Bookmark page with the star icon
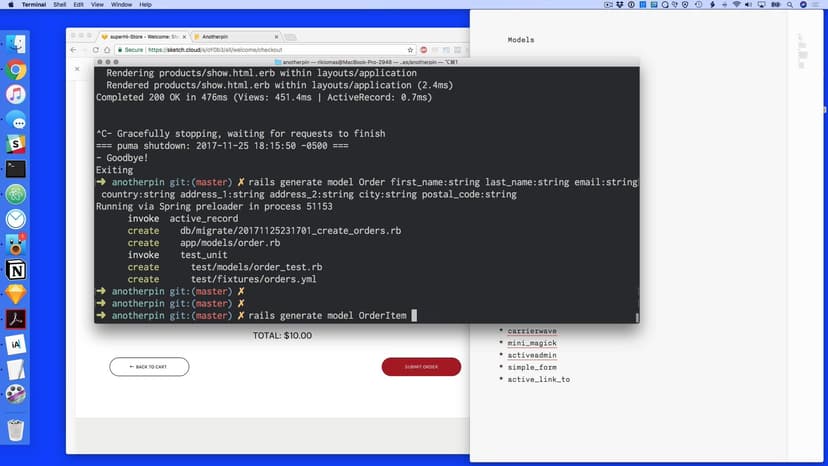 tap(410, 49)
